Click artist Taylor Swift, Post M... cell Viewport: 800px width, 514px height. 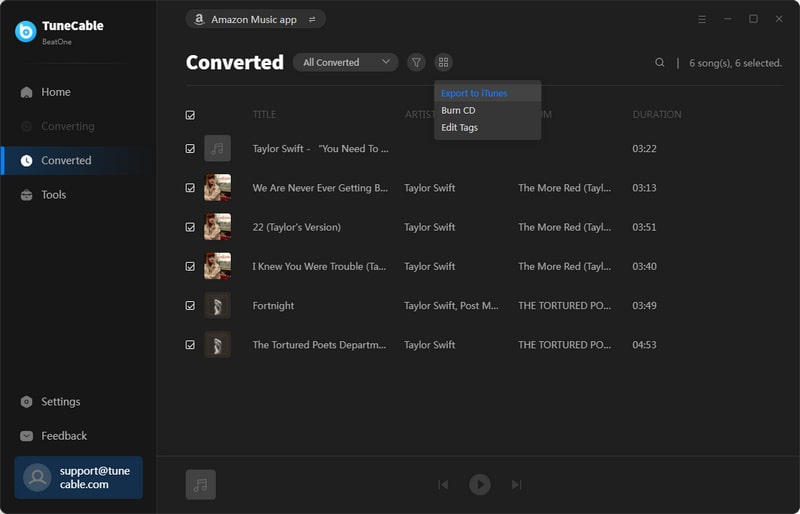(452, 306)
